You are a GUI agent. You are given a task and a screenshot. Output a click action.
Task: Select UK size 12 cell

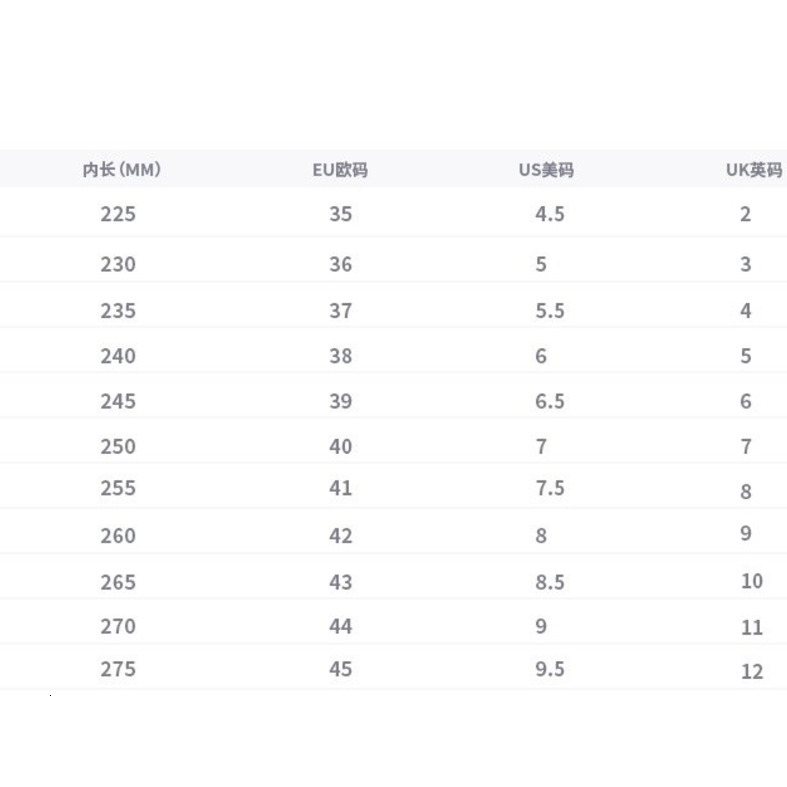(752, 672)
